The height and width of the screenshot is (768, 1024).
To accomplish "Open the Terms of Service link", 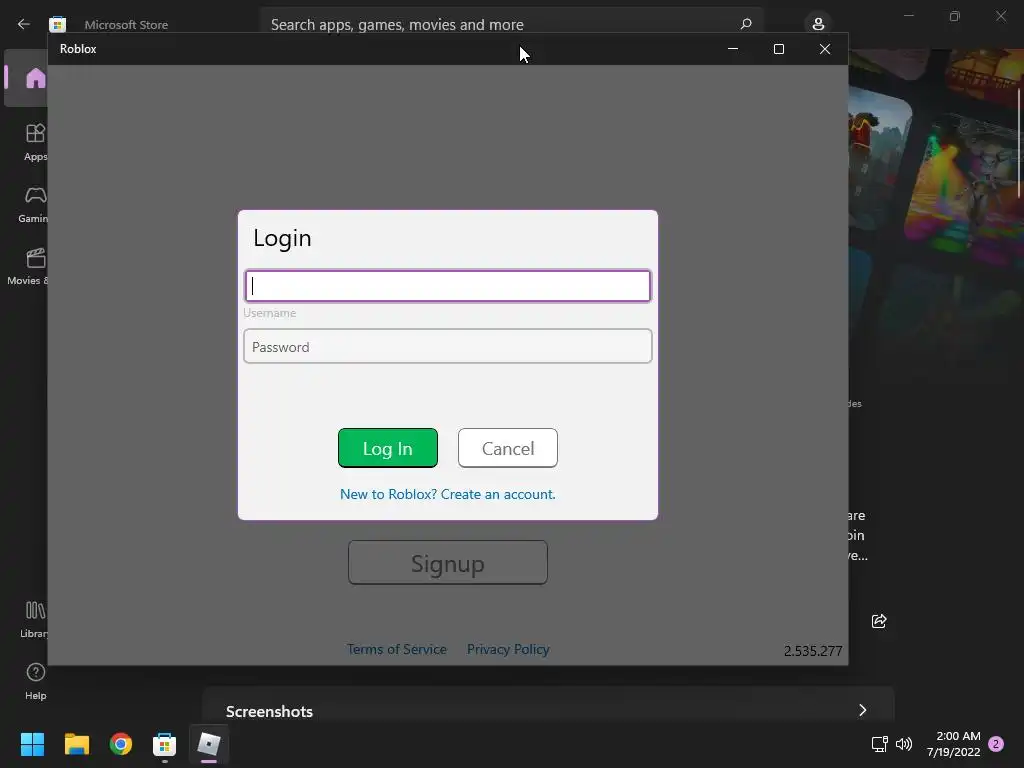I will pyautogui.click(x=397, y=649).
